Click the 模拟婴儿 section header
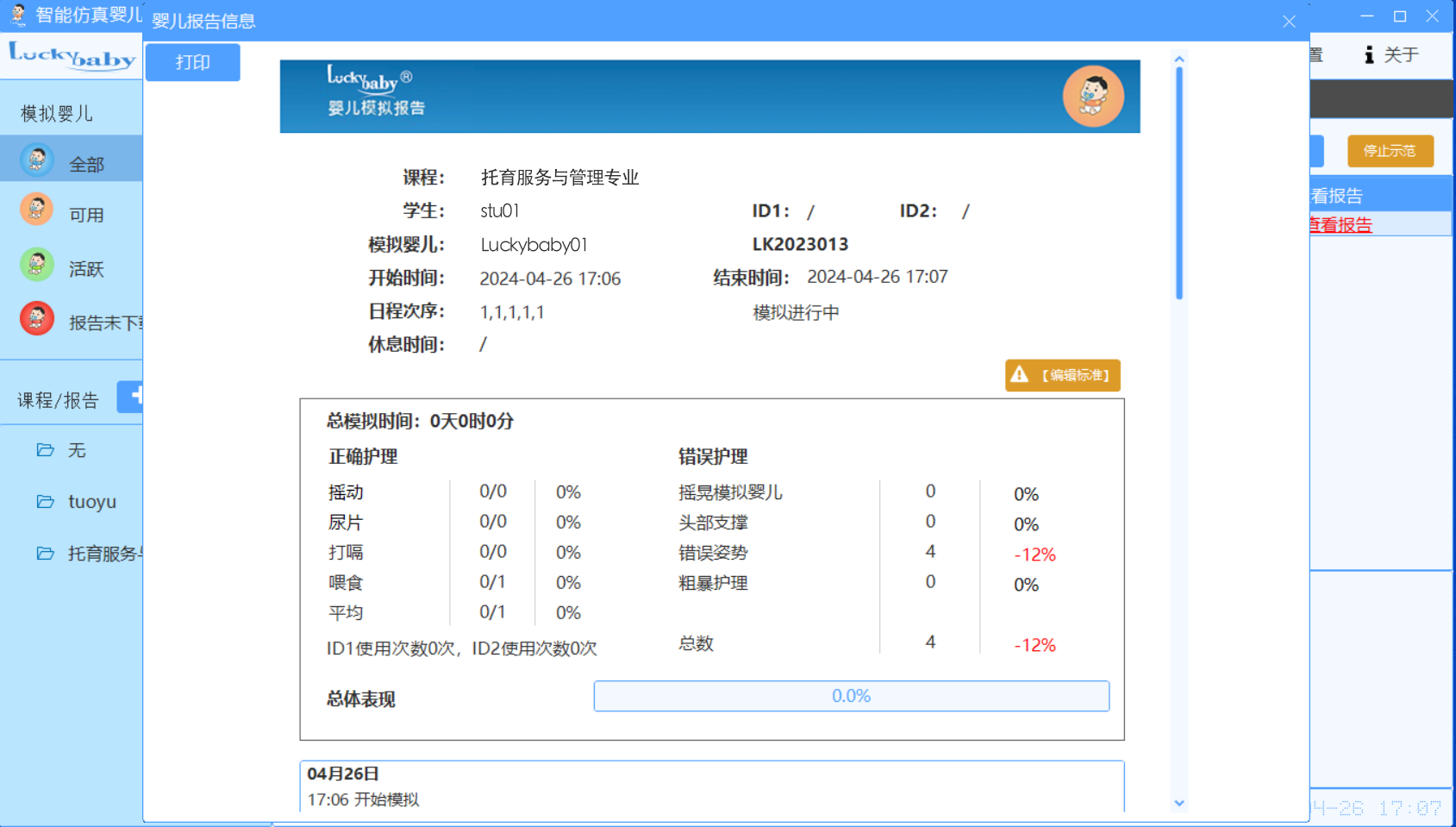 (57, 114)
